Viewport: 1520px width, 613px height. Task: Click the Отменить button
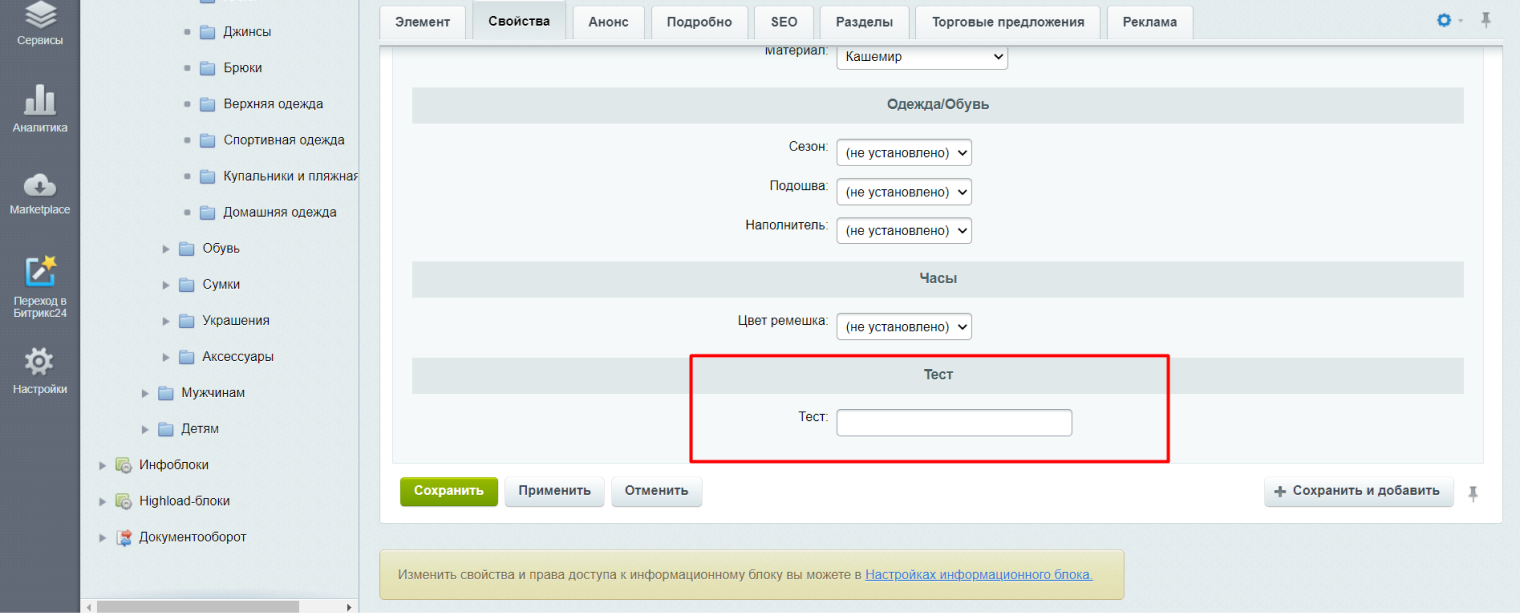[x=656, y=491]
